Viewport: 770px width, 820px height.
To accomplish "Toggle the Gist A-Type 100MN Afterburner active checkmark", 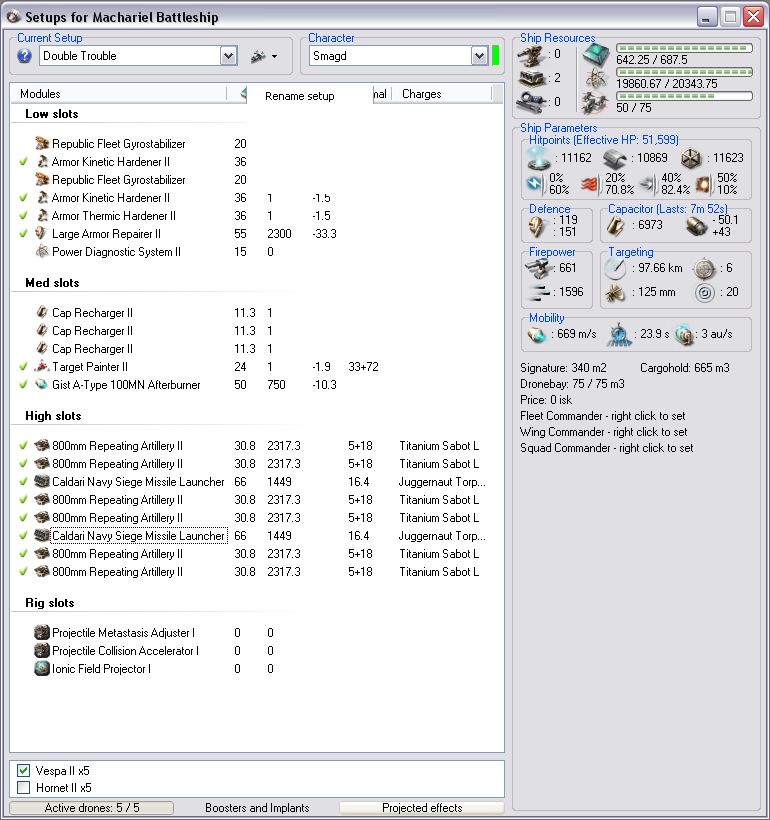I will click(23, 384).
